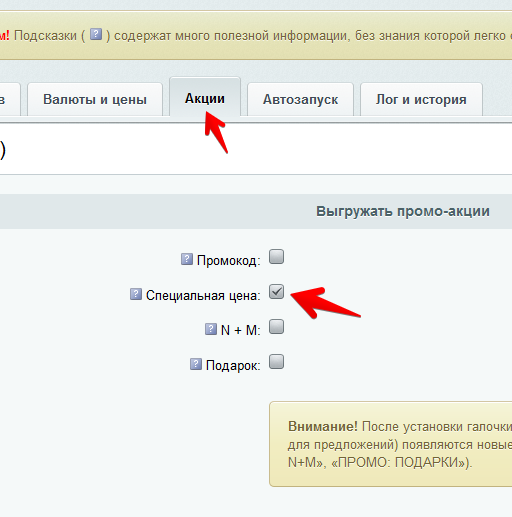The width and height of the screenshot is (512, 517).
Task: Click the question-mark icon in the Подсказки banner
Action: tap(96, 34)
